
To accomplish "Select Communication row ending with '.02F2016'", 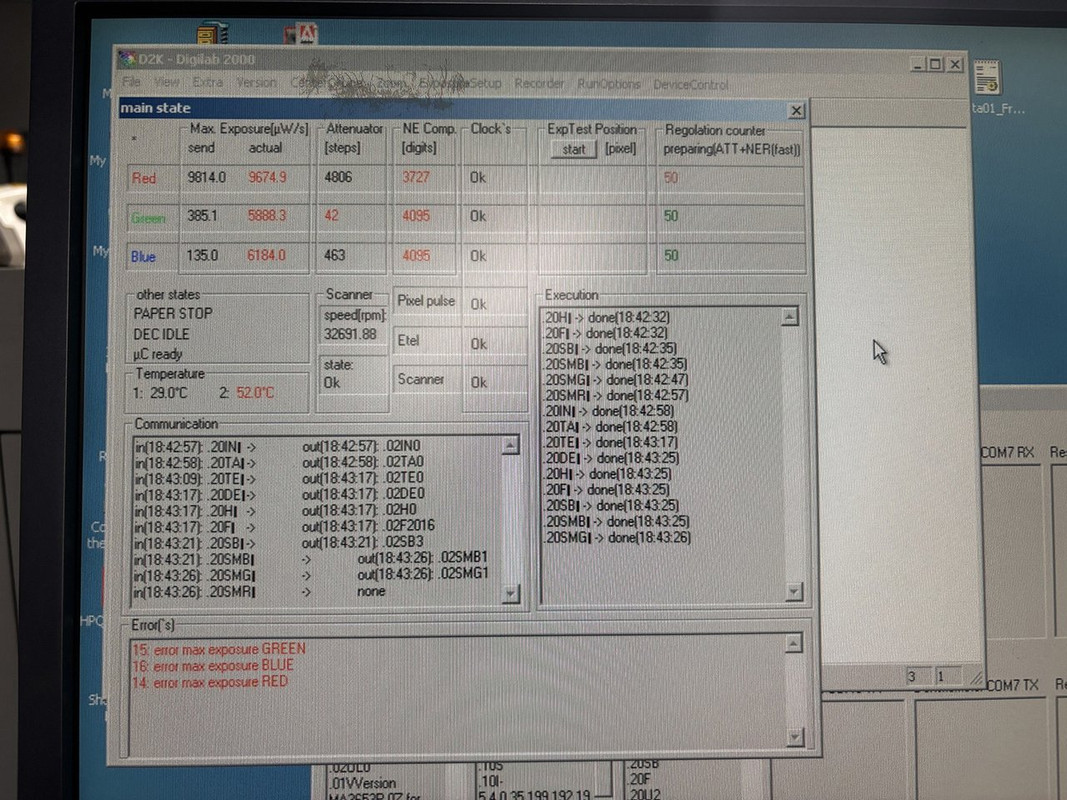I will click(x=284, y=526).
